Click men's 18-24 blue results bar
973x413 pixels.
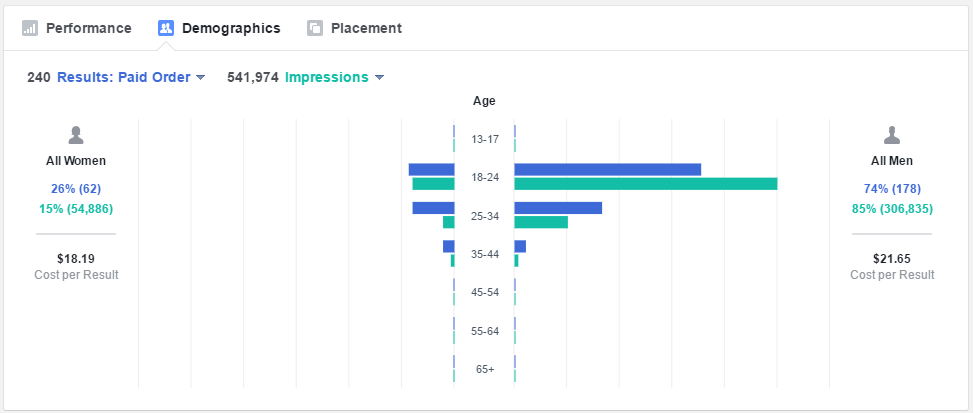607,169
